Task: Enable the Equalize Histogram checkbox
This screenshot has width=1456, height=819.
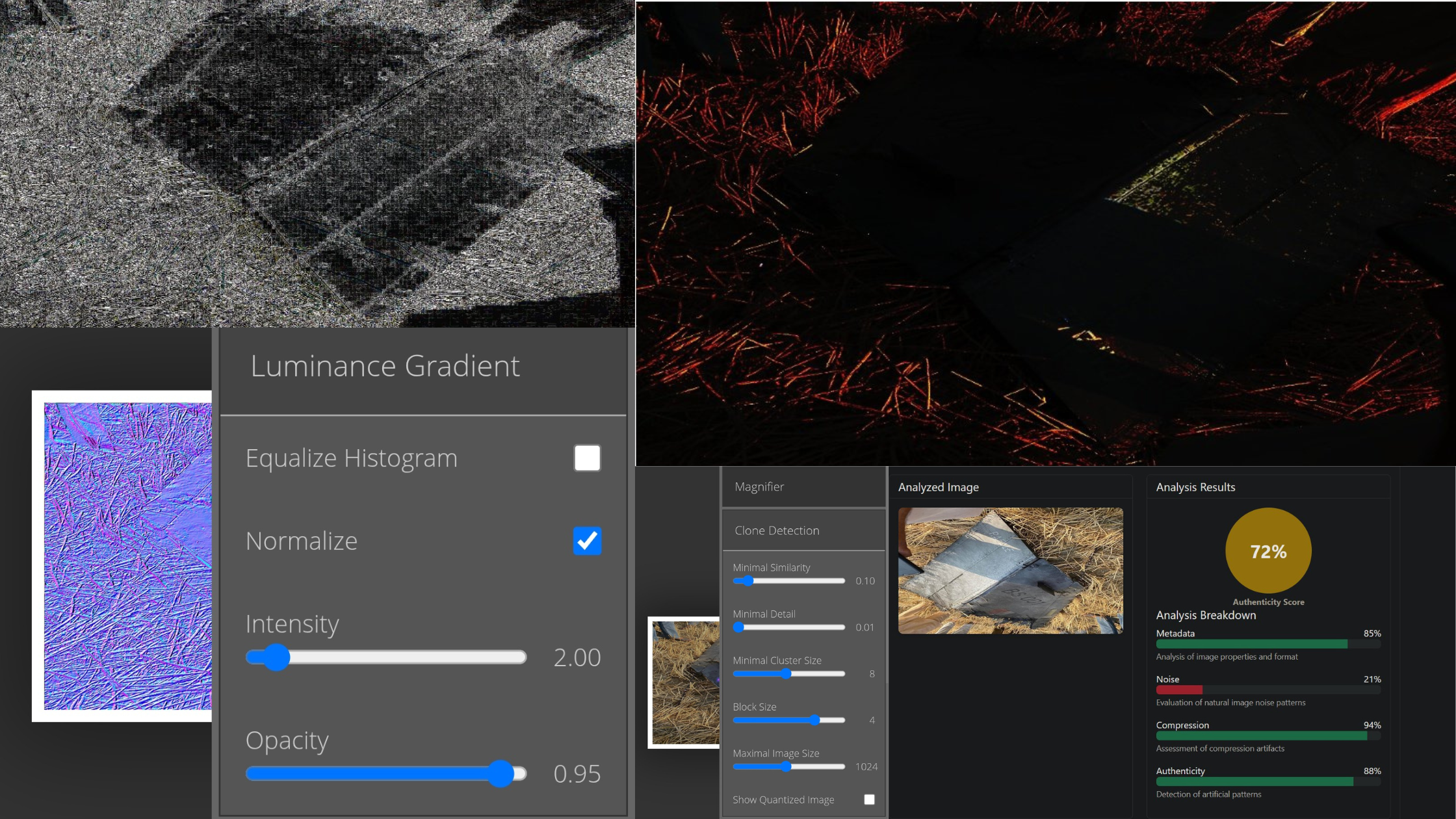Action: point(587,458)
